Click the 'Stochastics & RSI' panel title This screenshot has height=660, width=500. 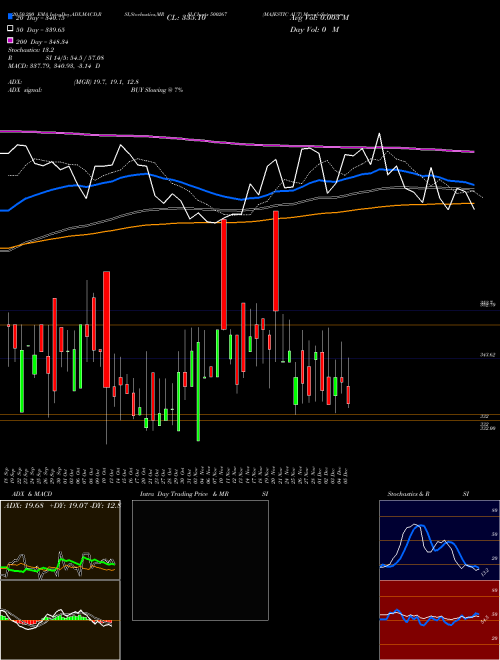(428, 494)
